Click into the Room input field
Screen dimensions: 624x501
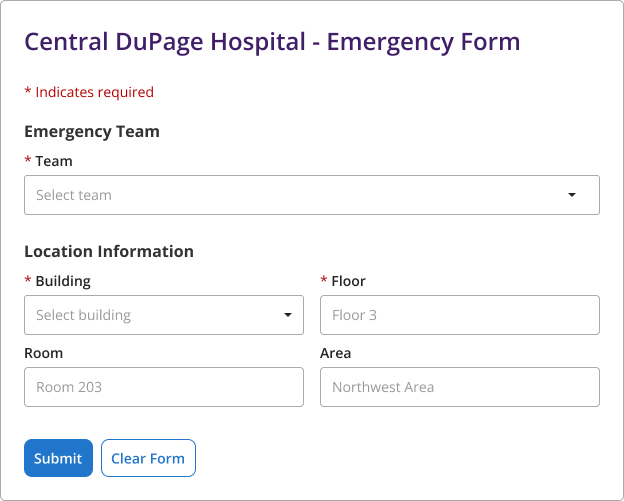click(163, 387)
